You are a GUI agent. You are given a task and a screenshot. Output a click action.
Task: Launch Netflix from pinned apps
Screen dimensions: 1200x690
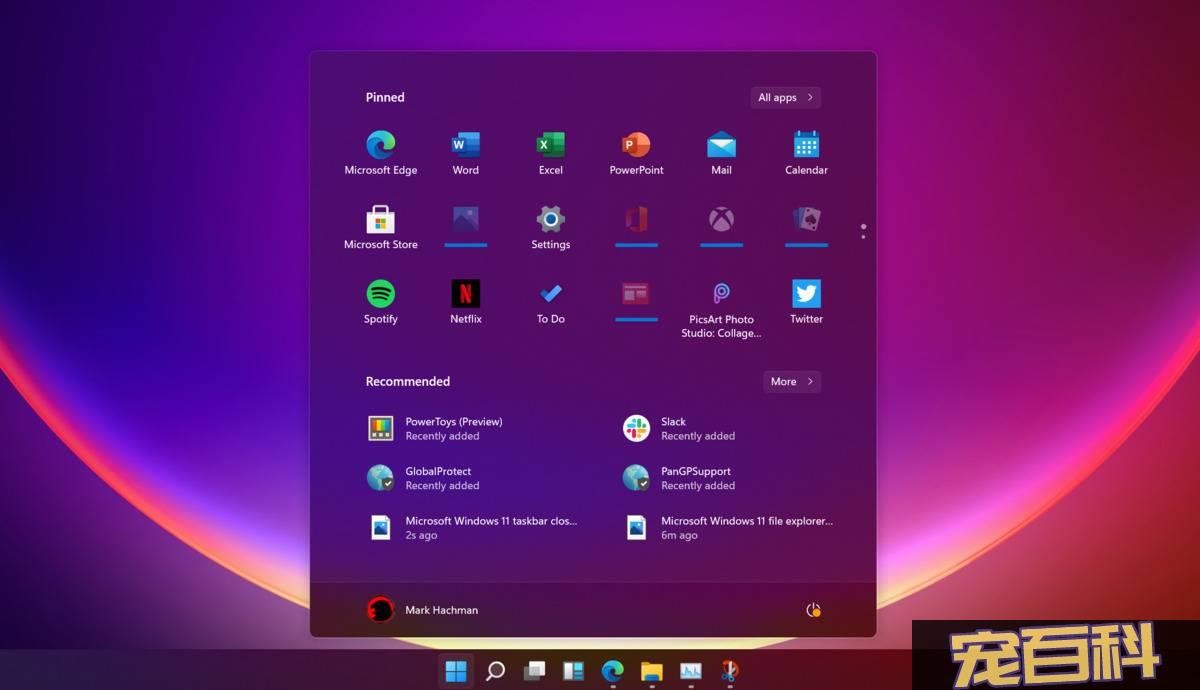(x=466, y=296)
